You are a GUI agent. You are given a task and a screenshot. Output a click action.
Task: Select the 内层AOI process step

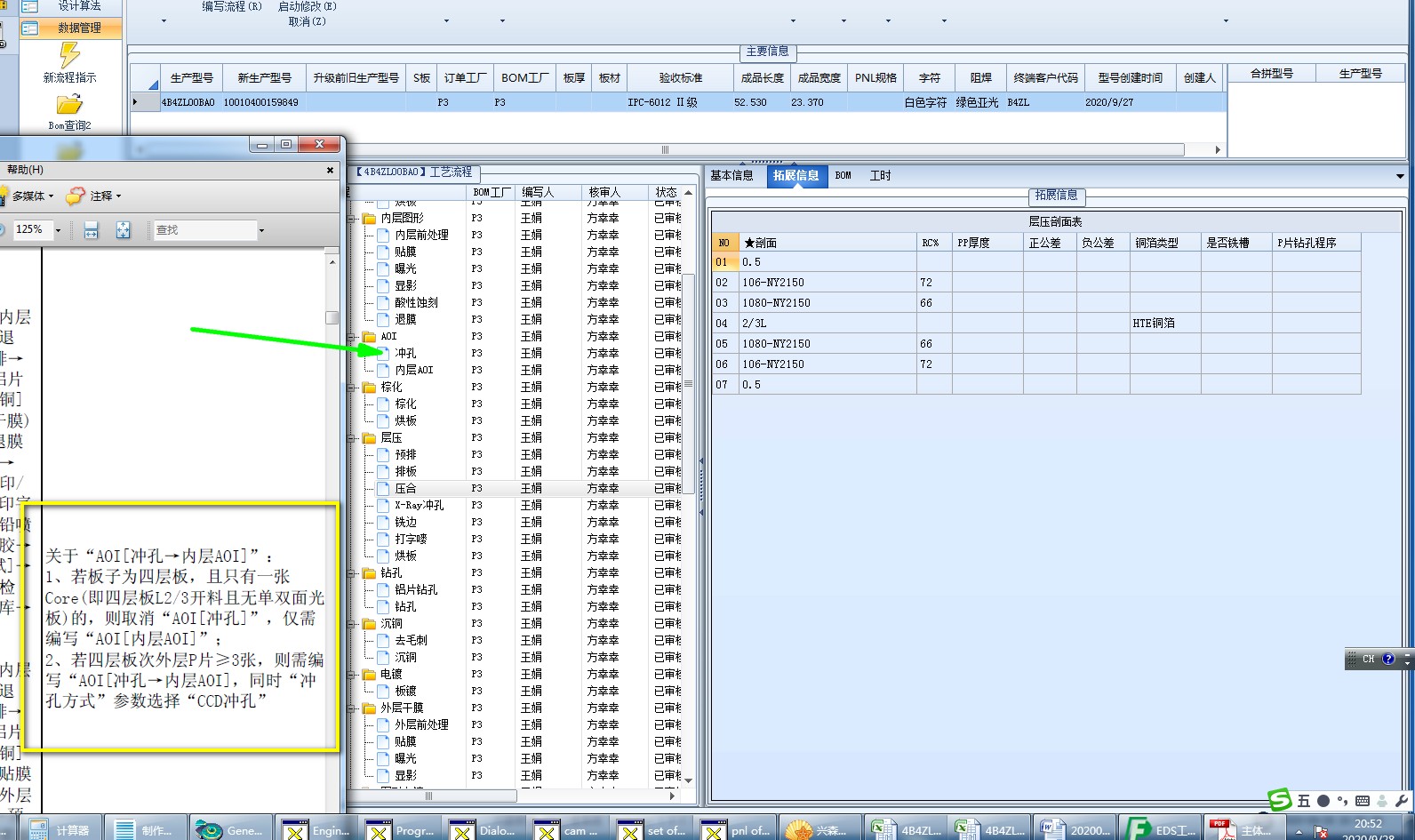click(414, 370)
